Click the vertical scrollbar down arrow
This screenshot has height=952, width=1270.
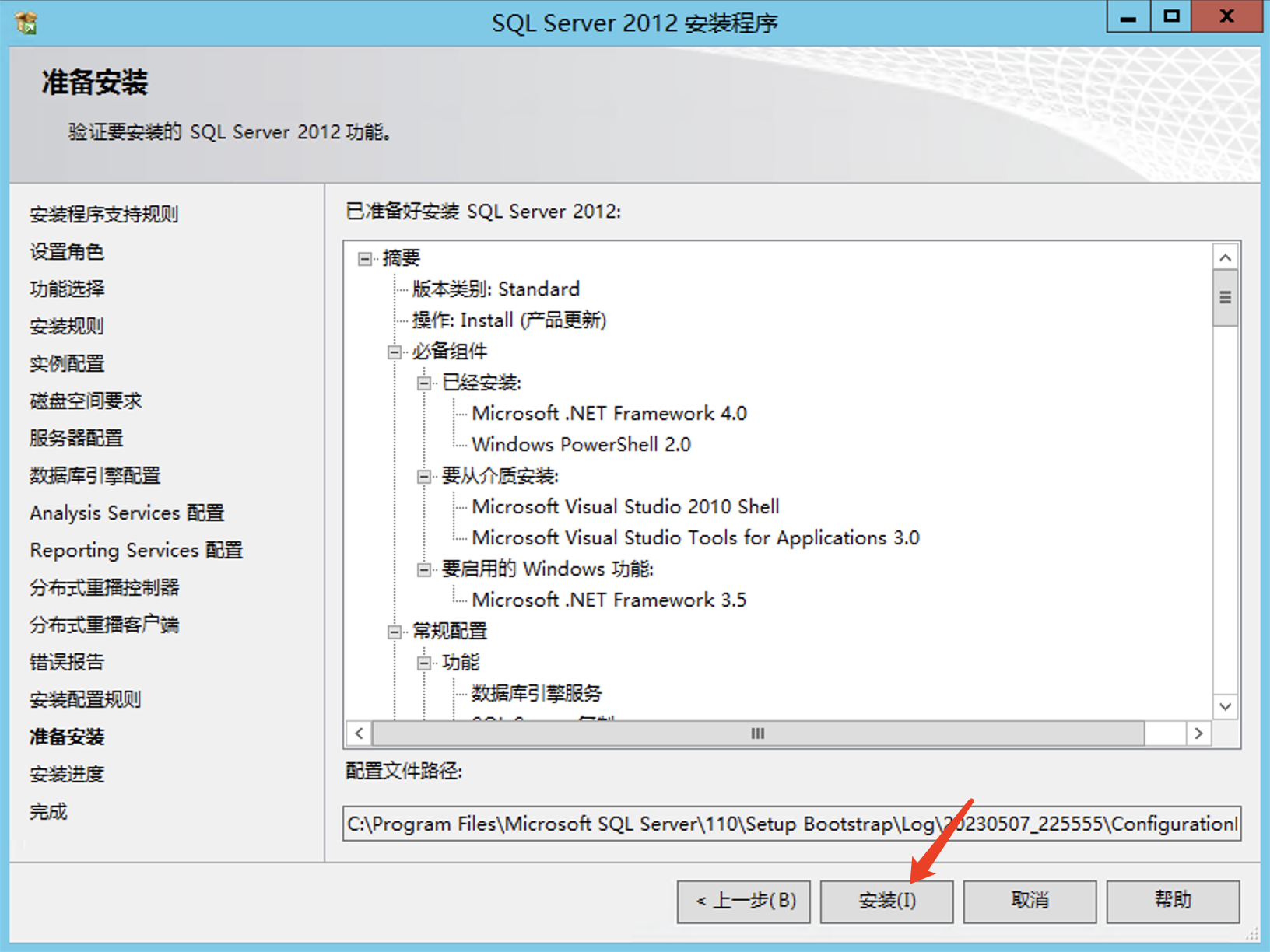click(1226, 706)
